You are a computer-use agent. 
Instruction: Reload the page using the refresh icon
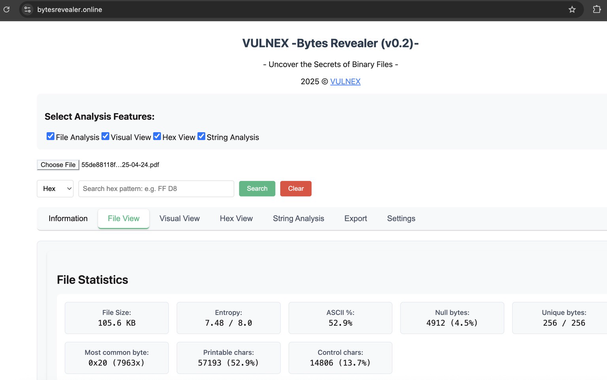click(x=6, y=10)
